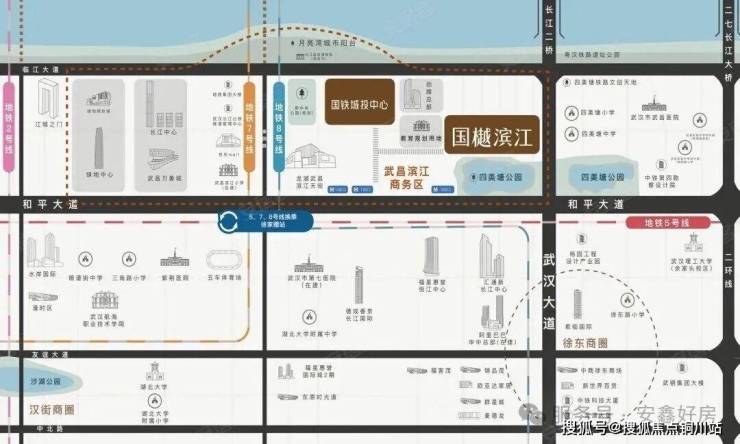The width and height of the screenshot is (740, 444).
Task: Click the vertical 武汉大道 road label
Action: coord(548,291)
